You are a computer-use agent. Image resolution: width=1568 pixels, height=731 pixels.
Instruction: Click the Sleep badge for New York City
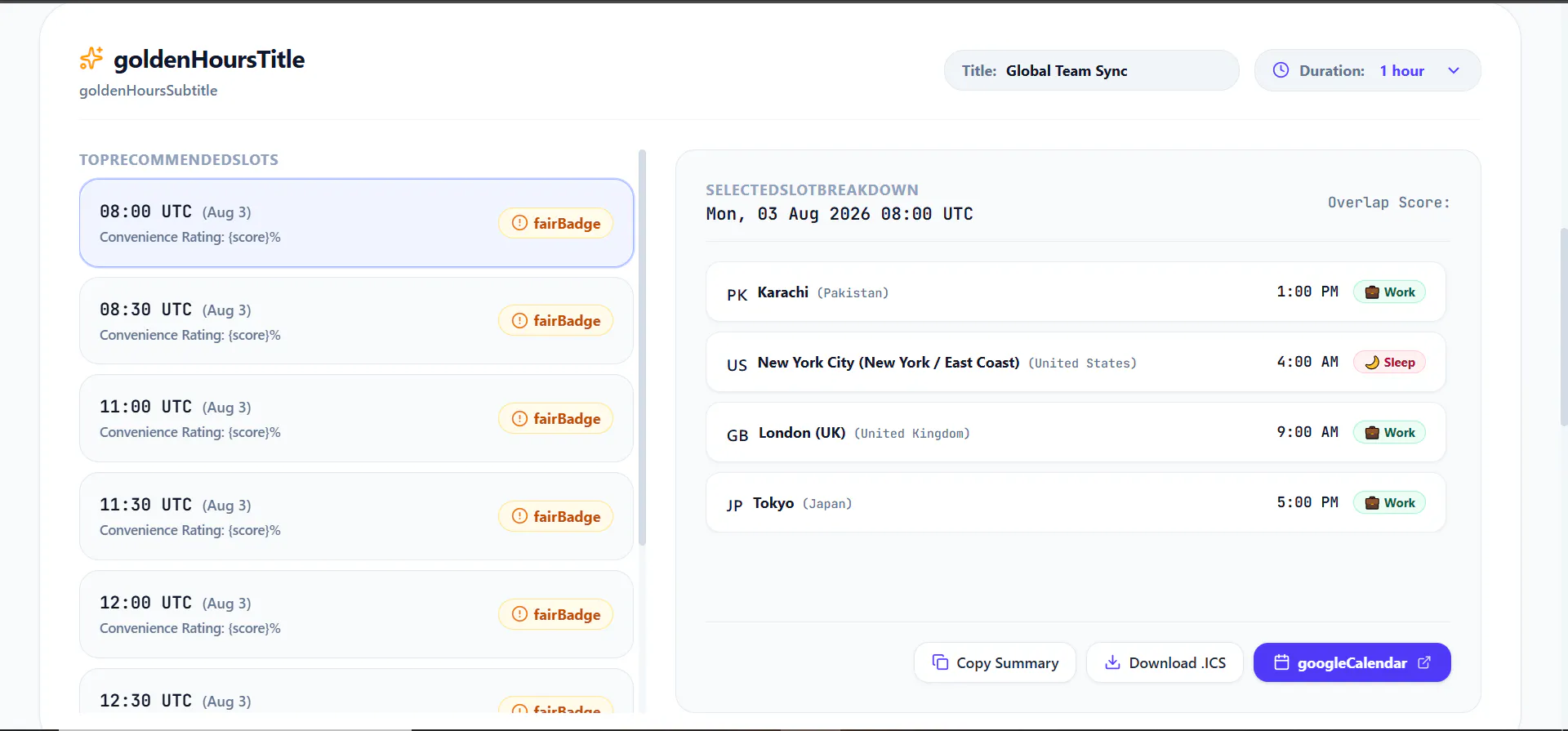(x=1389, y=363)
